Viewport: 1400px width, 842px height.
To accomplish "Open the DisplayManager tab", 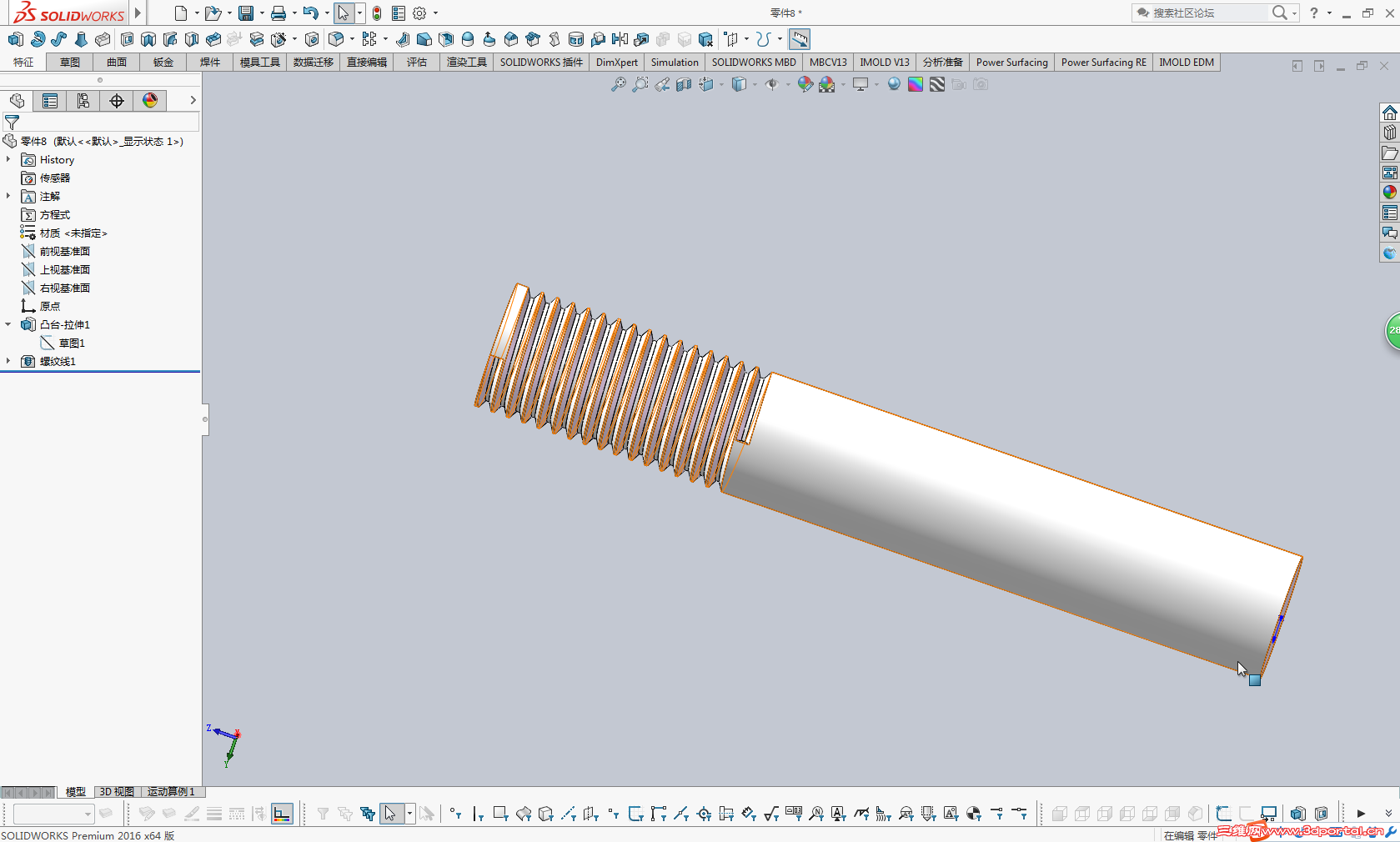I will coord(150,101).
